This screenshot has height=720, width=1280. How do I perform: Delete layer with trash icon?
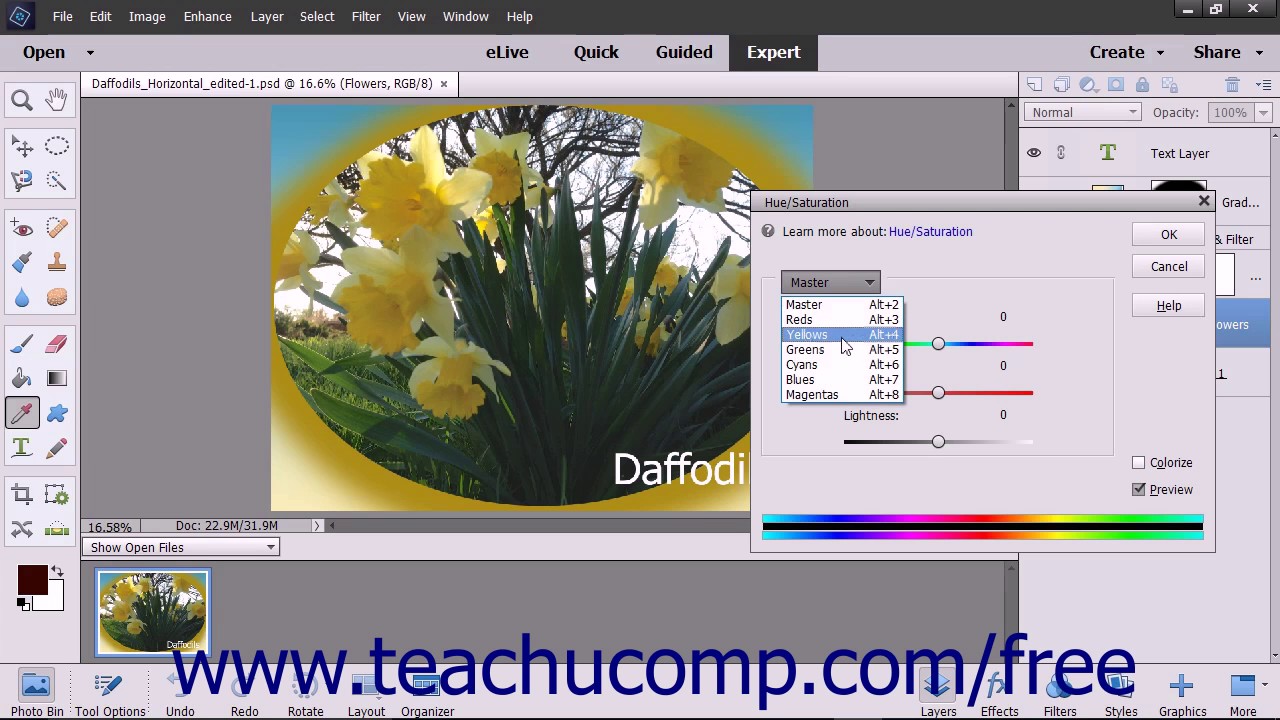pyautogui.click(x=1233, y=85)
